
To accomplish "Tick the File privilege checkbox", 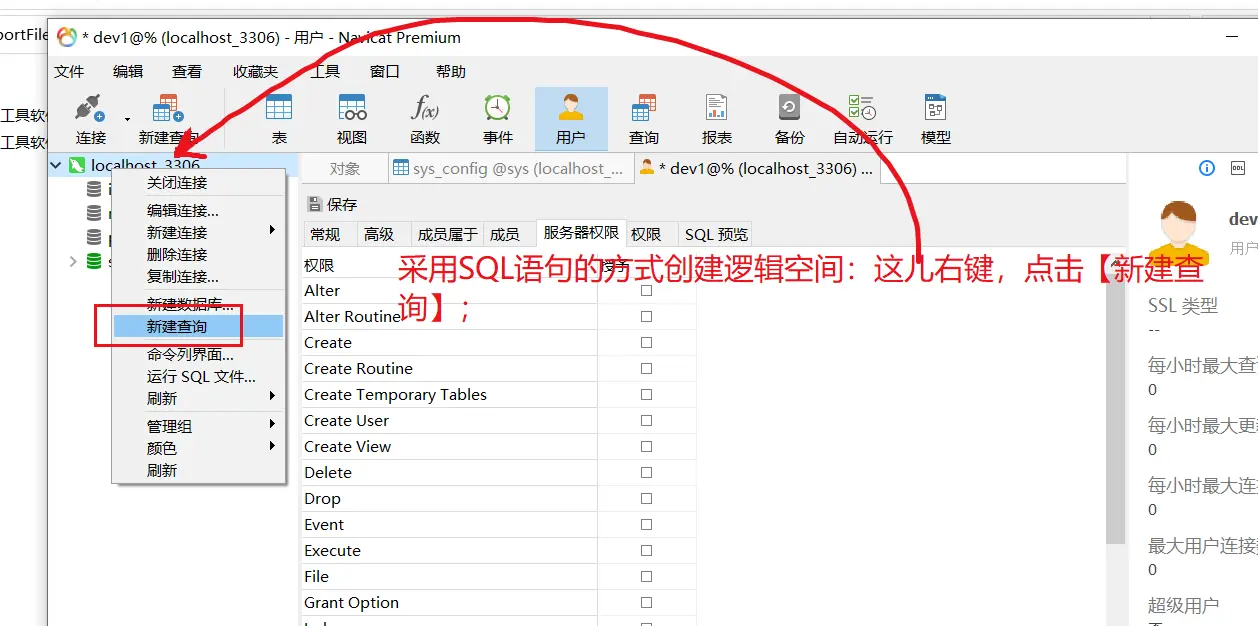I will coord(646,576).
